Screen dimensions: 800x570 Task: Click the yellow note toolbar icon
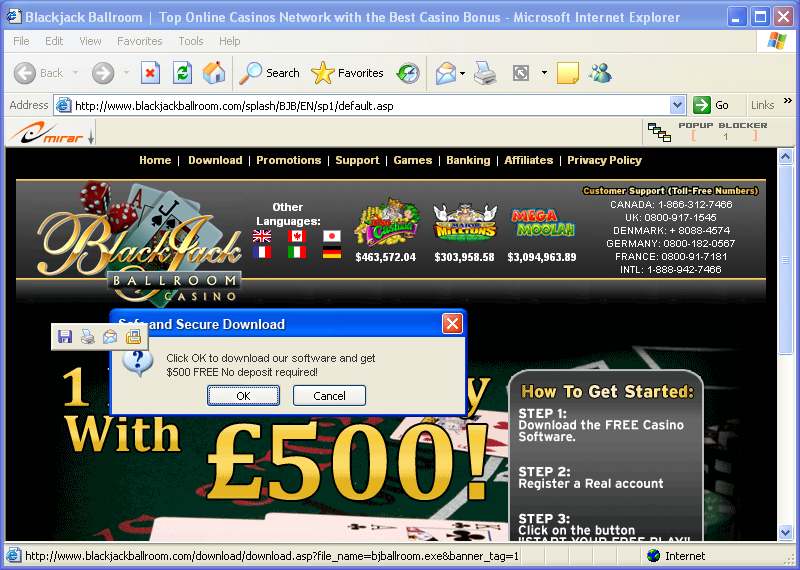[567, 73]
